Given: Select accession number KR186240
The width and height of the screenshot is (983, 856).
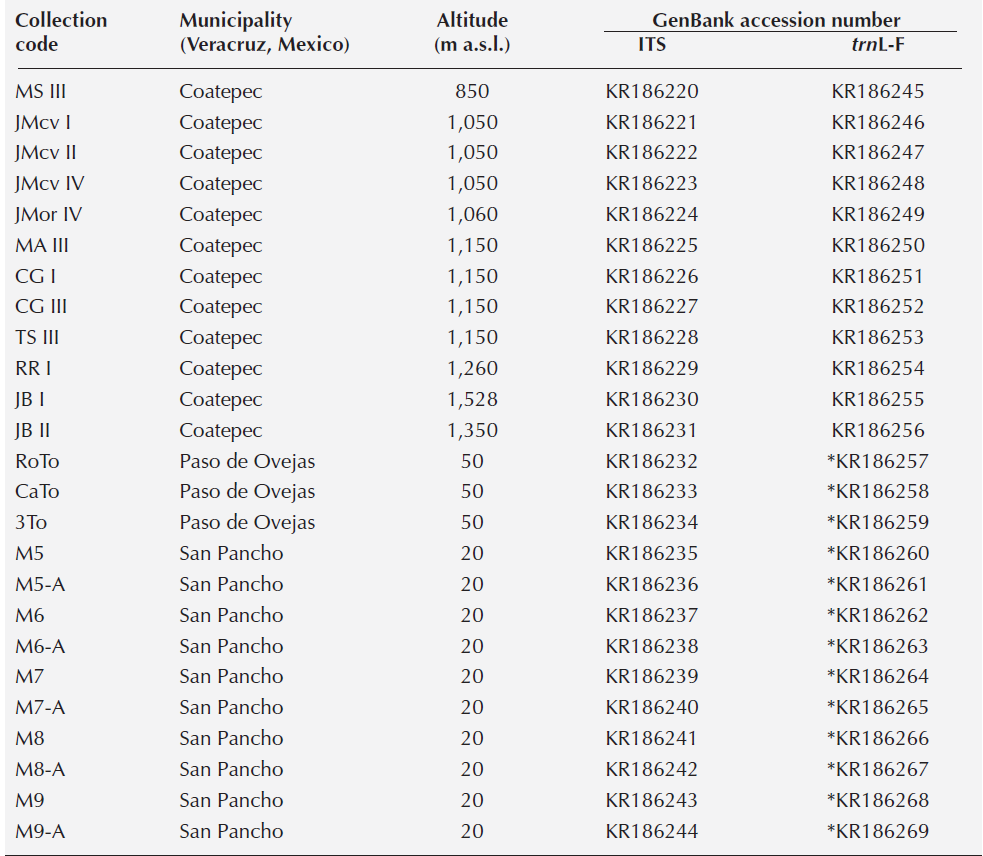Looking at the screenshot, I should tap(652, 708).
